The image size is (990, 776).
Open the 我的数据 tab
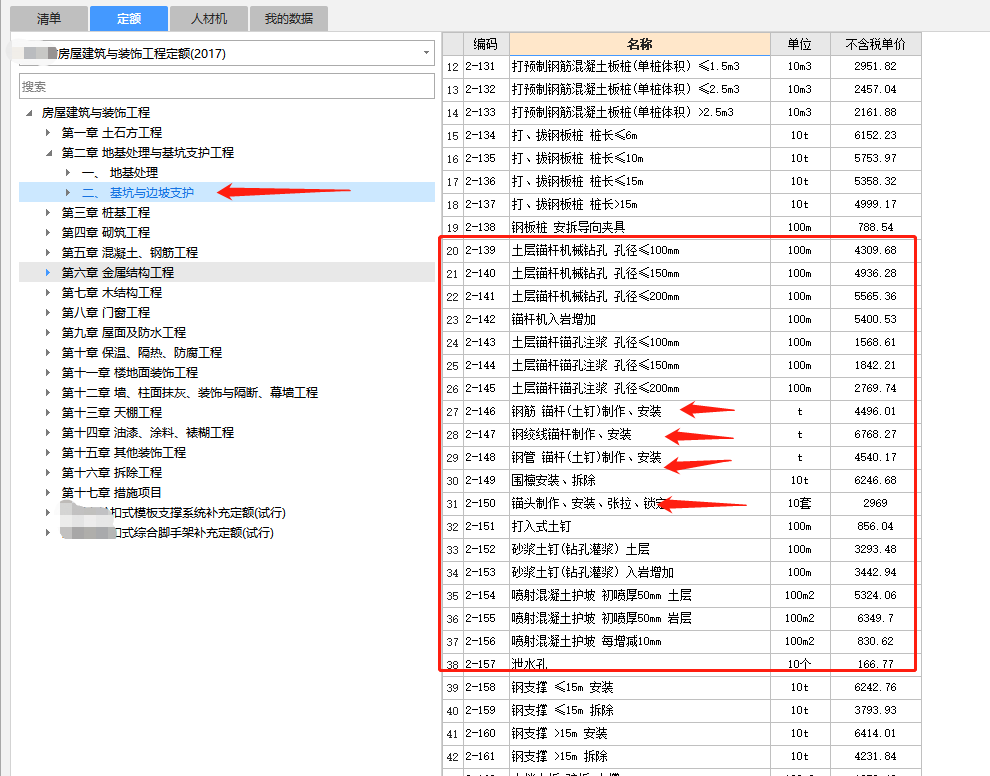289,18
